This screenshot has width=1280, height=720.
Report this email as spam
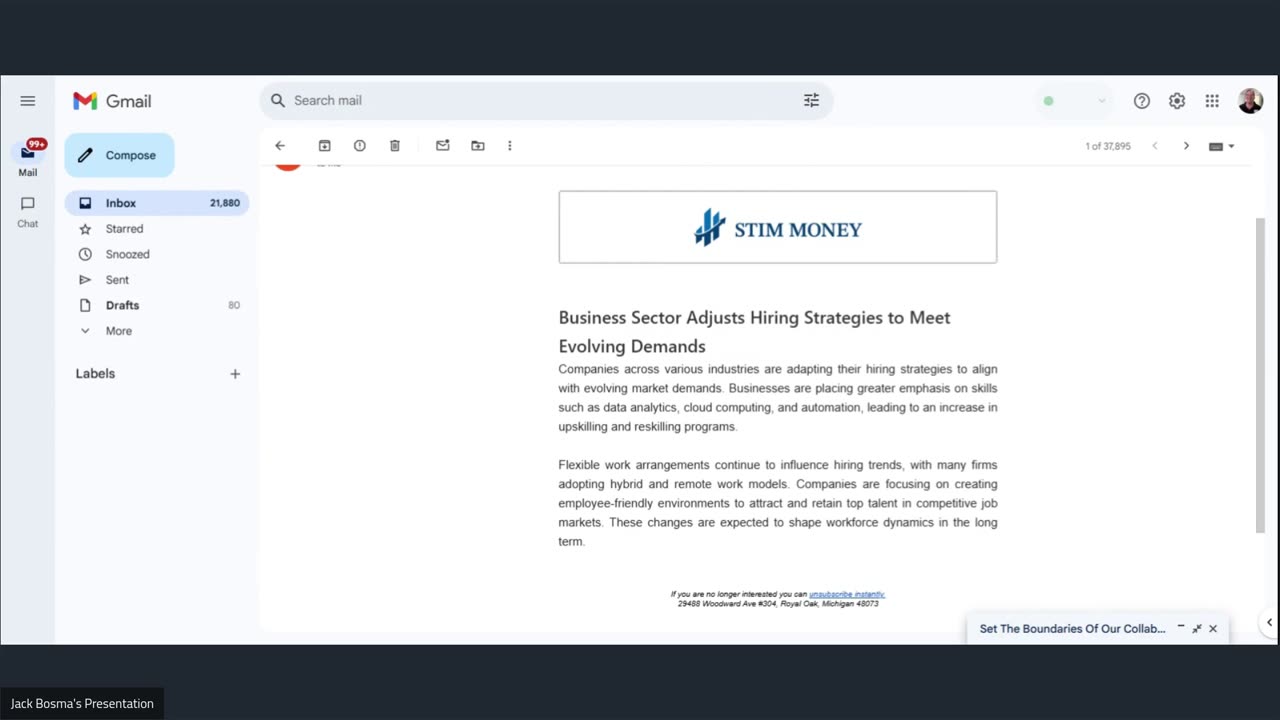click(x=360, y=146)
